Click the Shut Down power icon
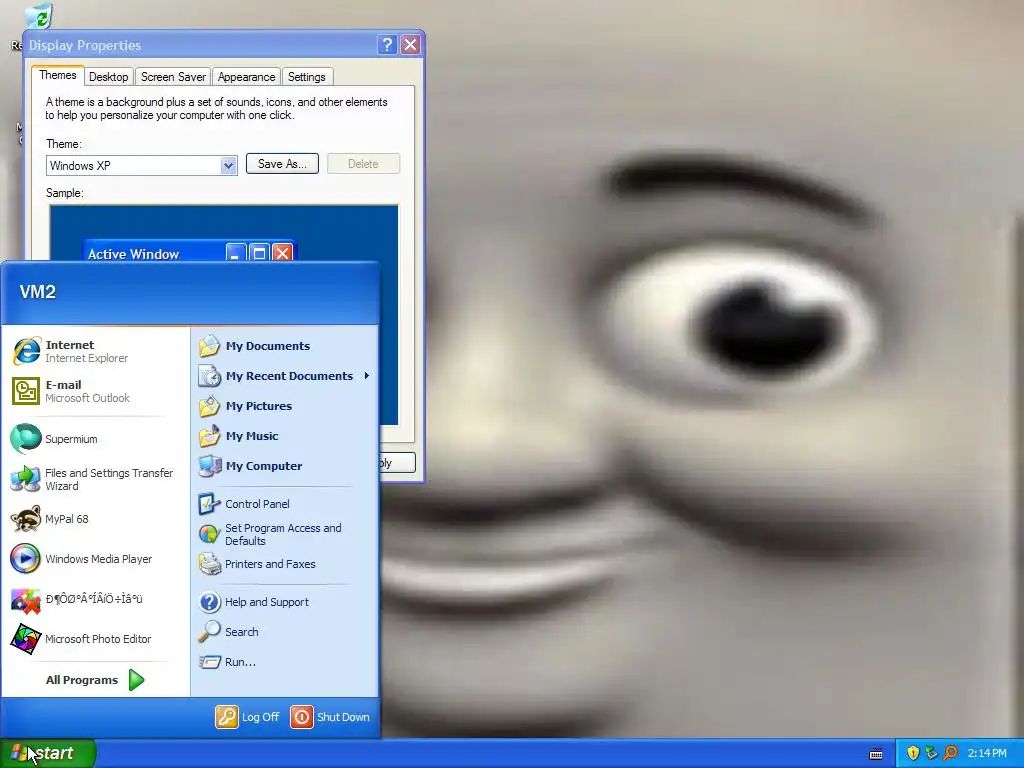1024x768 pixels. (x=302, y=717)
